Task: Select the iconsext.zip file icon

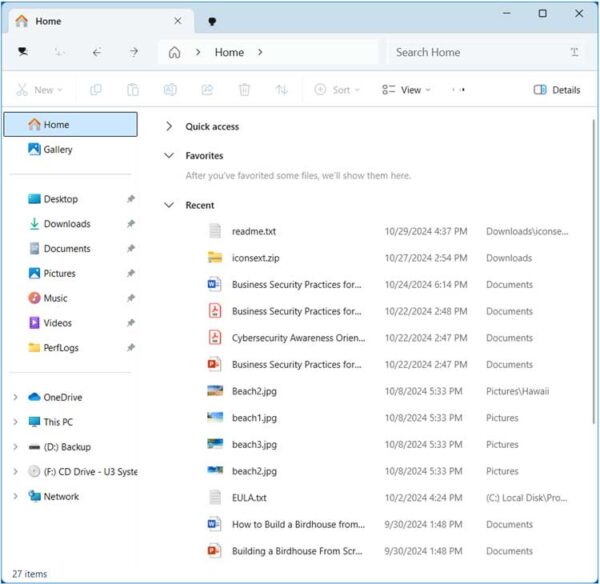Action: click(214, 258)
